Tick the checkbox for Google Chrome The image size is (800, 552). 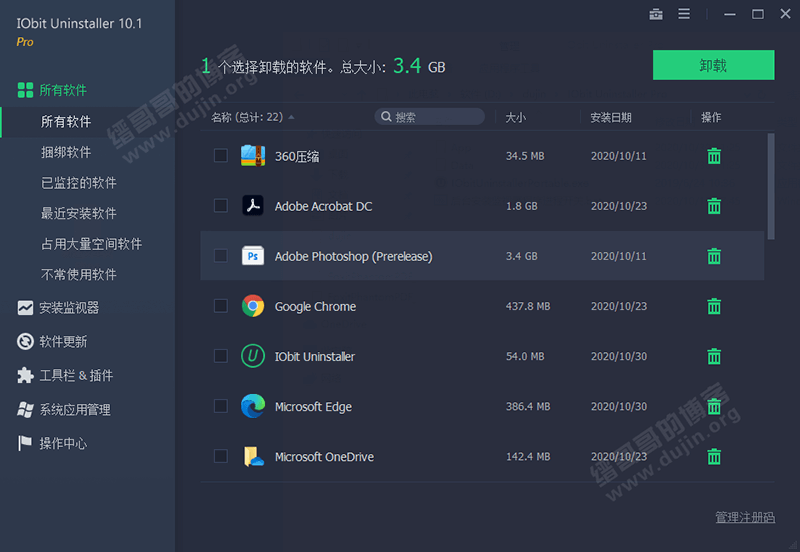[220, 305]
